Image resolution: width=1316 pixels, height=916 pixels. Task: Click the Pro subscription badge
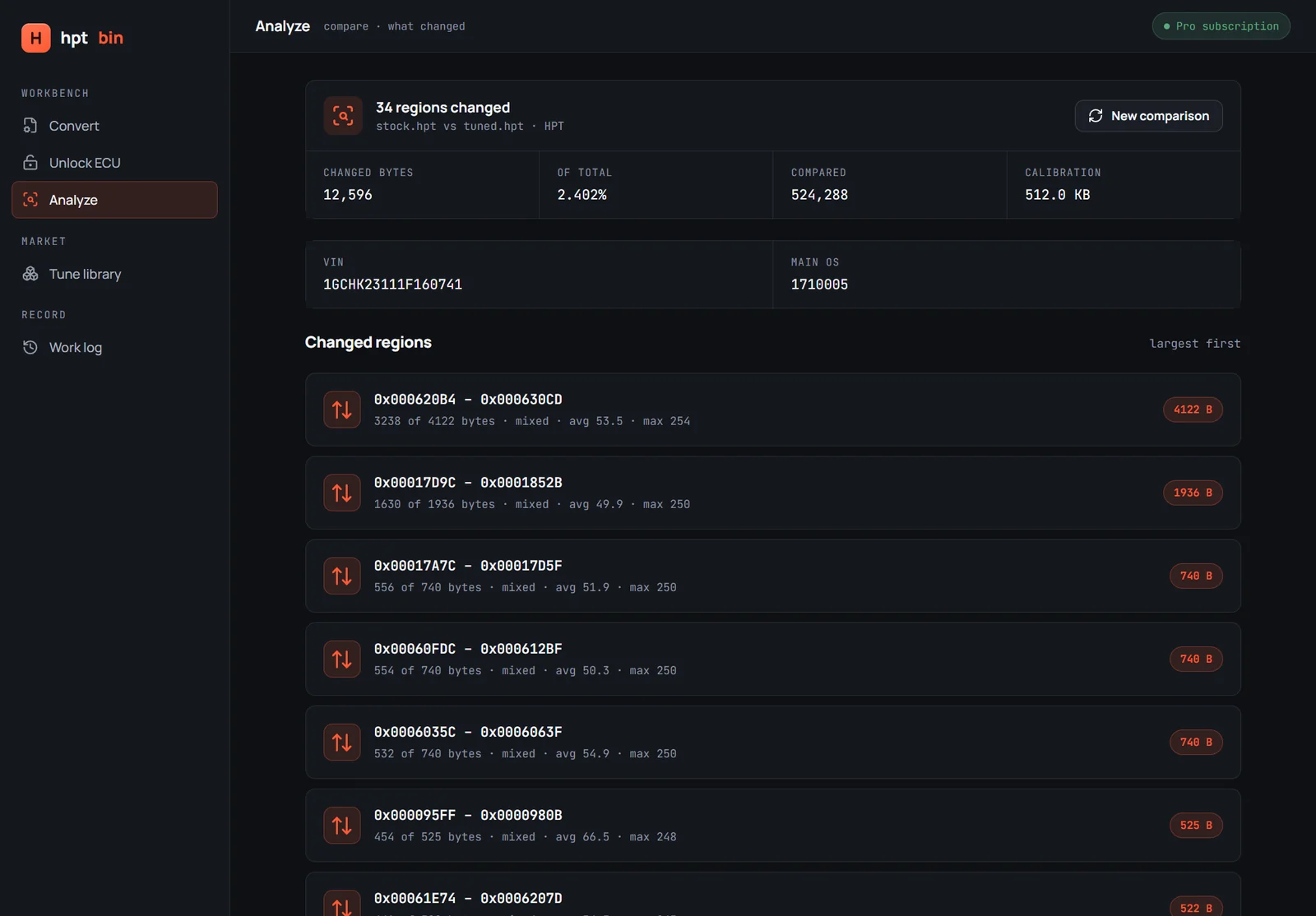tap(1221, 26)
